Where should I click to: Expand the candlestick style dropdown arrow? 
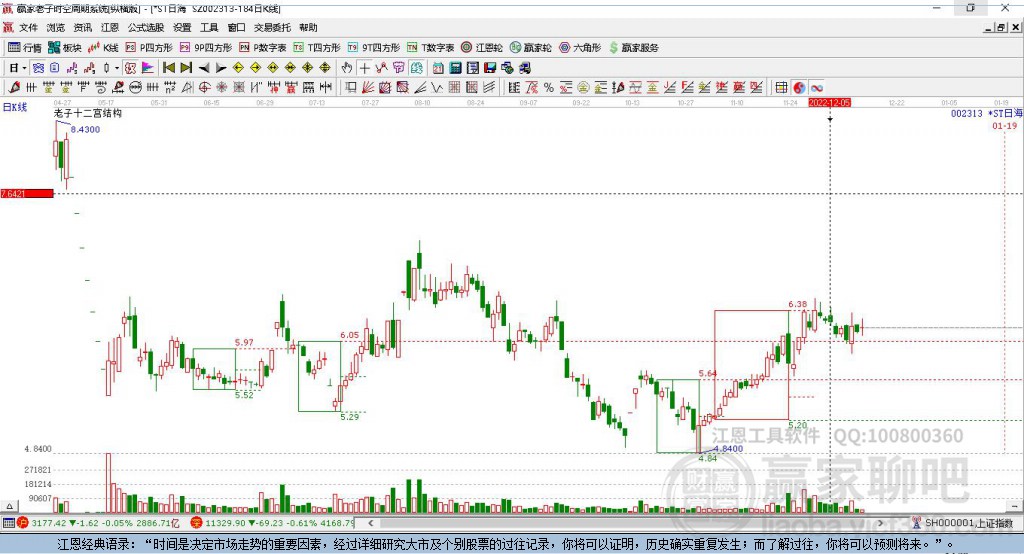(116, 67)
